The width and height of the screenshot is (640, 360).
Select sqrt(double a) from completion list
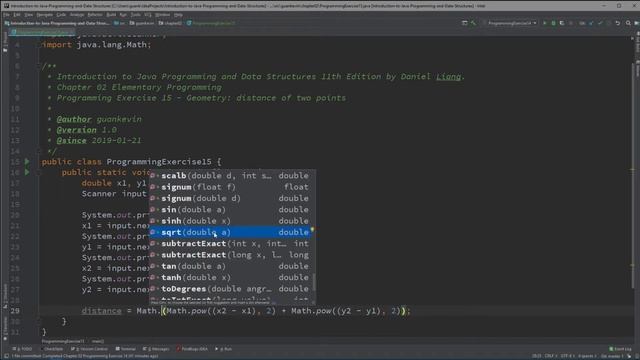(x=231, y=232)
